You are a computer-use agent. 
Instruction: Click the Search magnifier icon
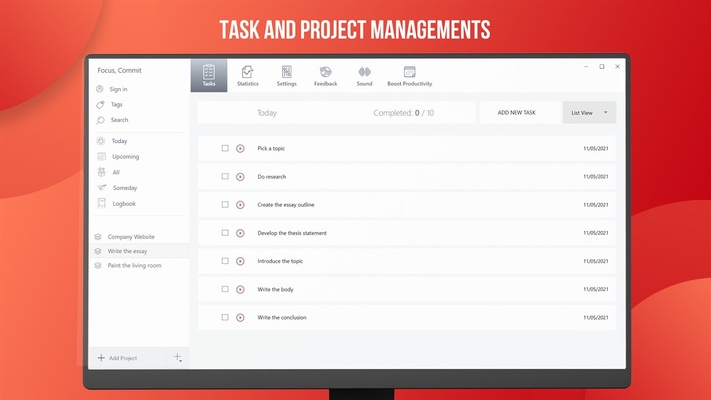tap(100, 120)
